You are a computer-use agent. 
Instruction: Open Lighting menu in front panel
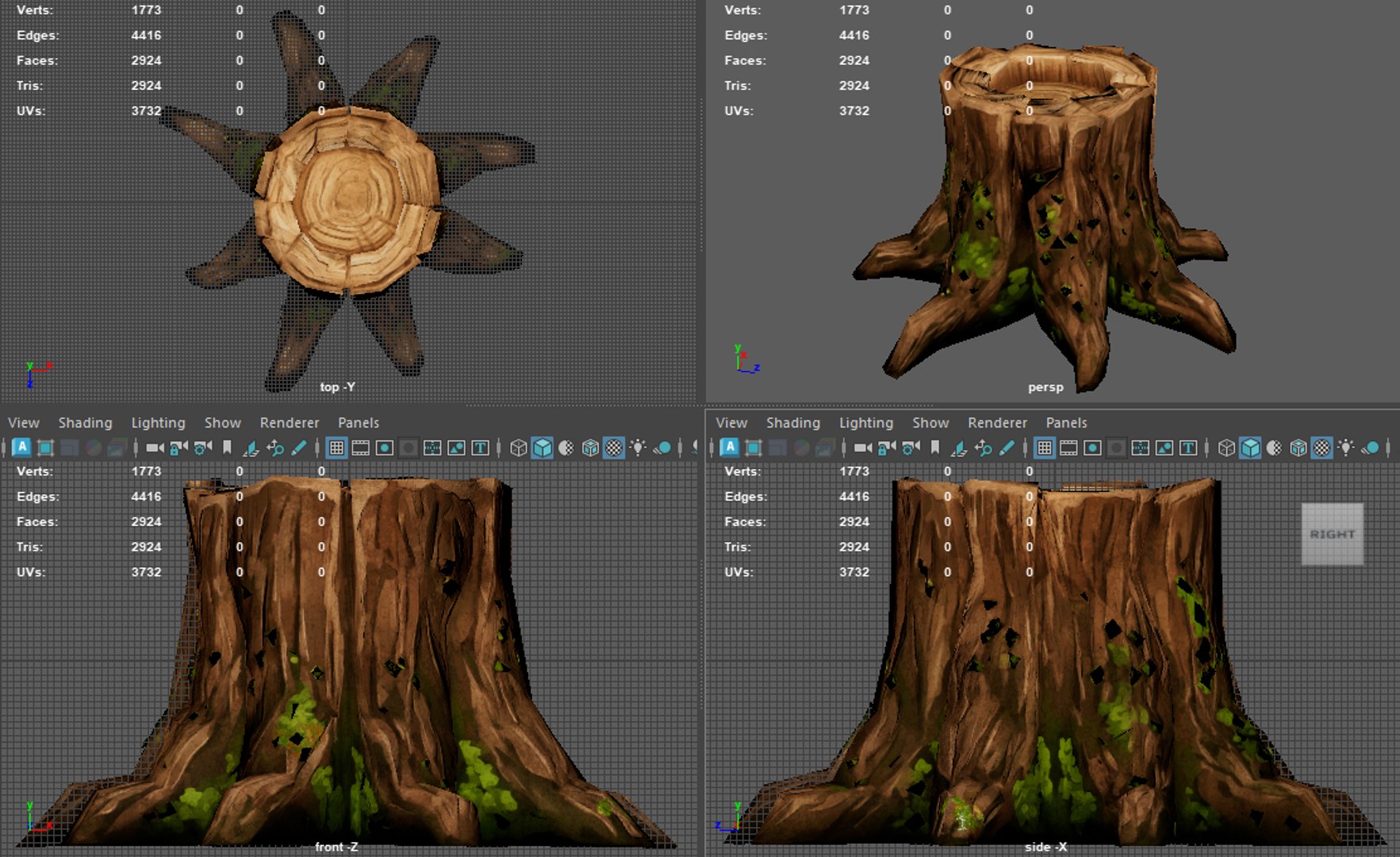(x=158, y=423)
